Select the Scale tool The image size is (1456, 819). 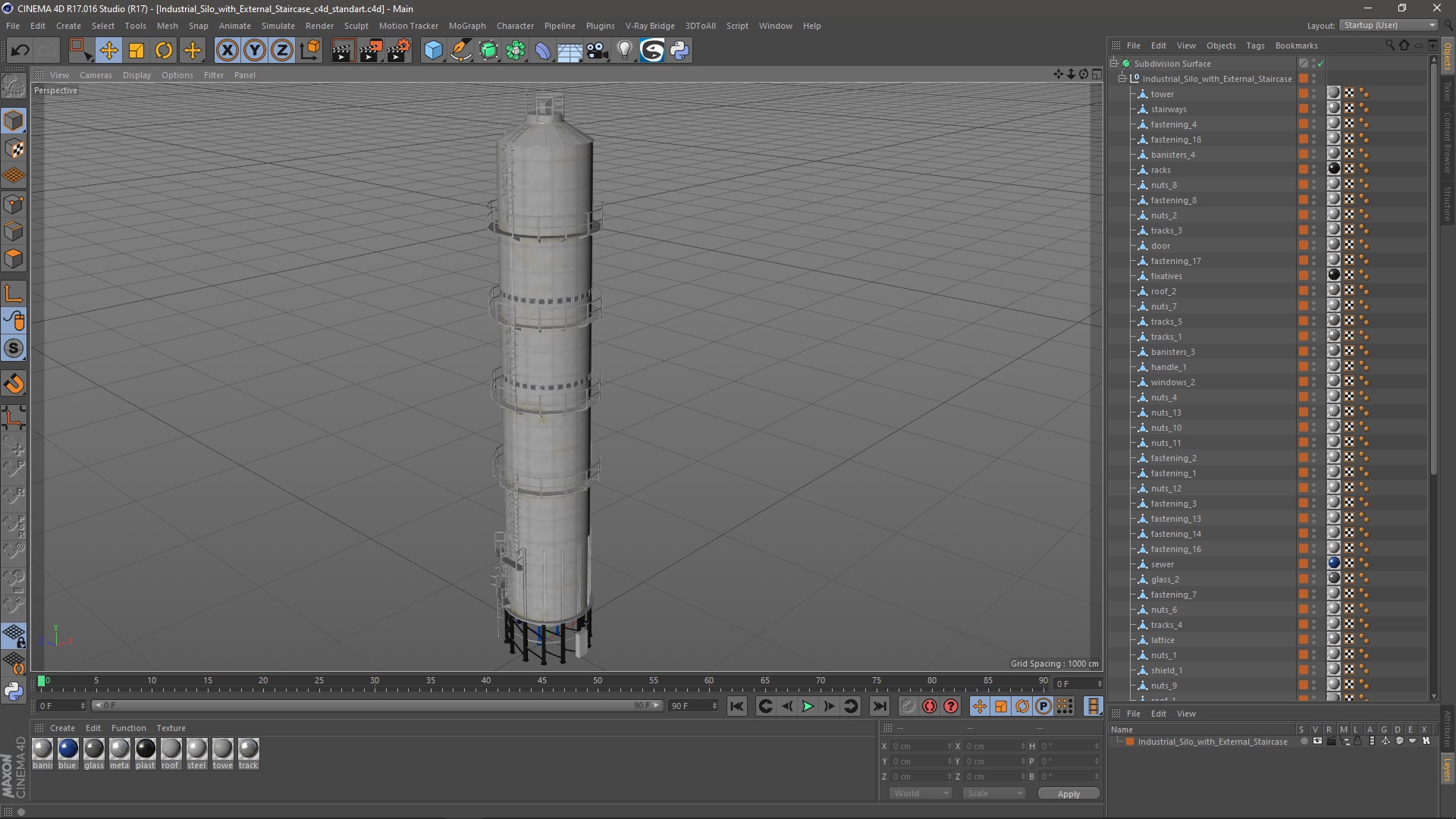tap(136, 51)
